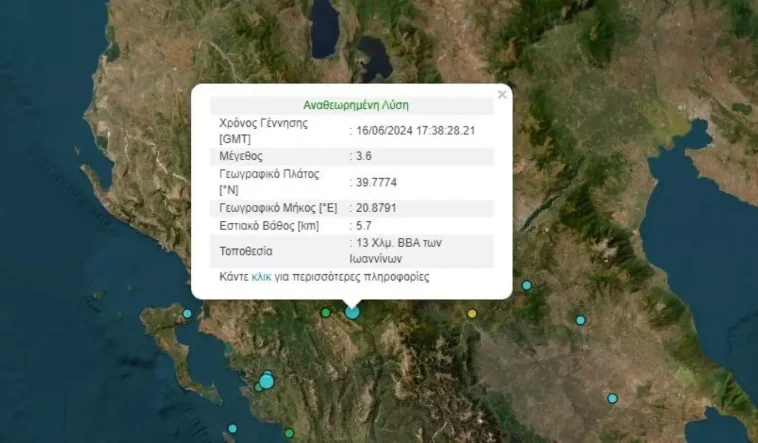Viewport: 758px width, 443px height.
Task: Select the teal marker just north of Corfu island
Action: tap(187, 313)
